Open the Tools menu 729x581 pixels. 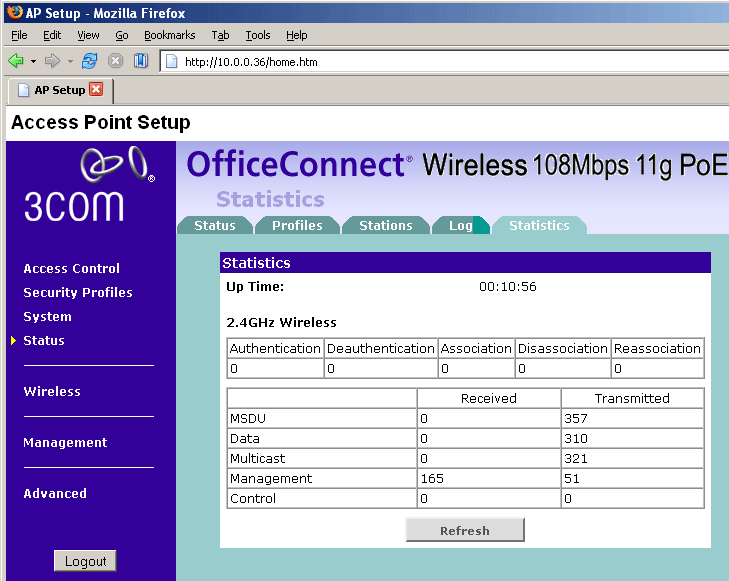point(258,35)
